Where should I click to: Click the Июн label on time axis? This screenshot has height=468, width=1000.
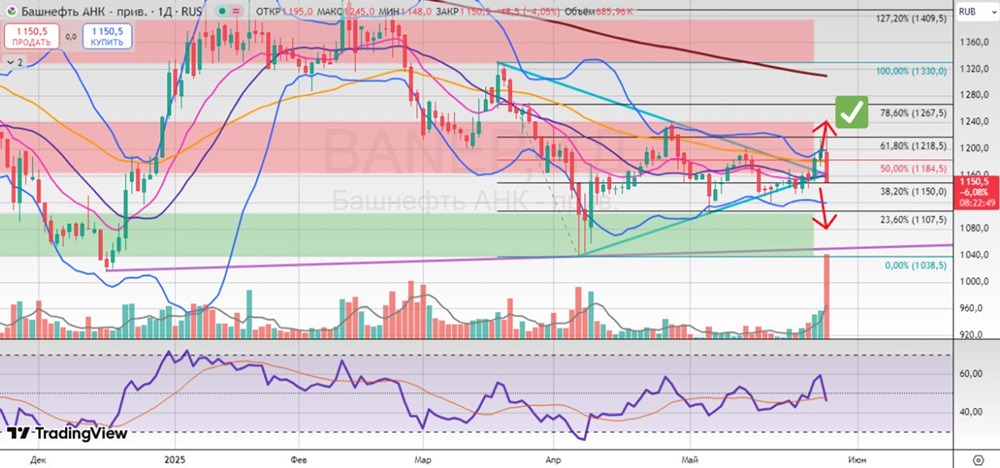tap(857, 459)
